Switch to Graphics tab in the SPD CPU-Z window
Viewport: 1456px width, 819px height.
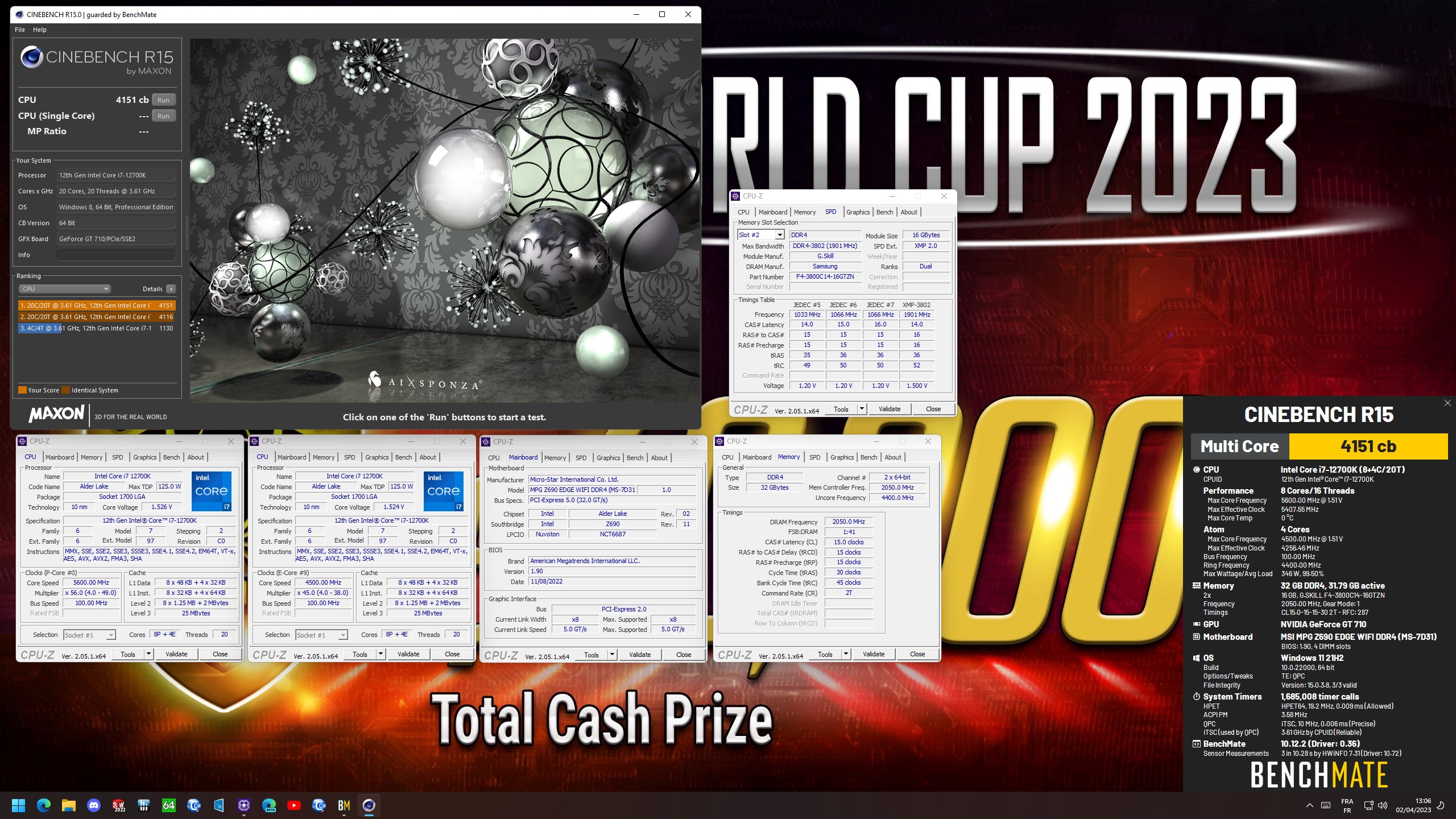[858, 212]
